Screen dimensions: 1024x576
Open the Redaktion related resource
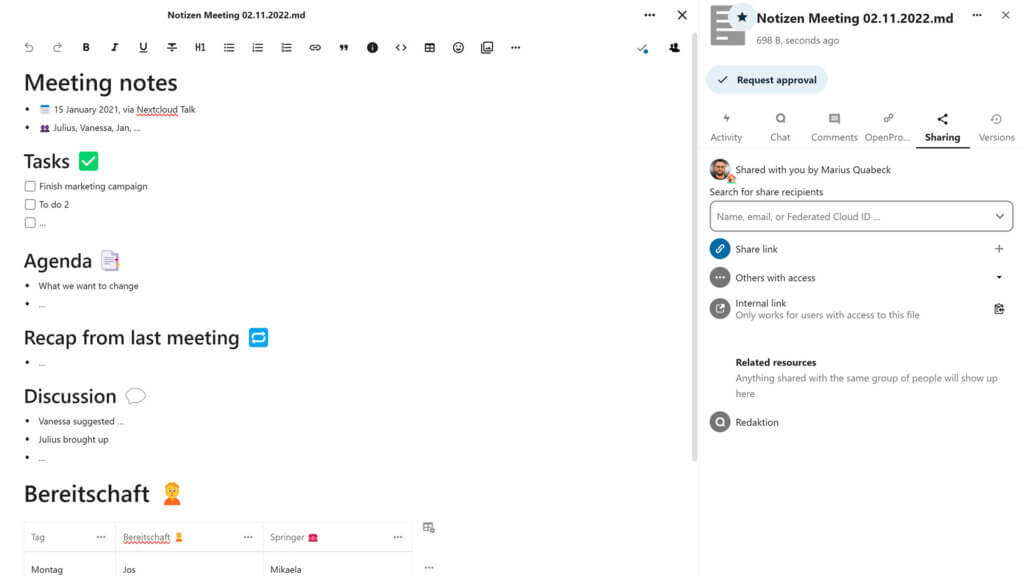757,422
